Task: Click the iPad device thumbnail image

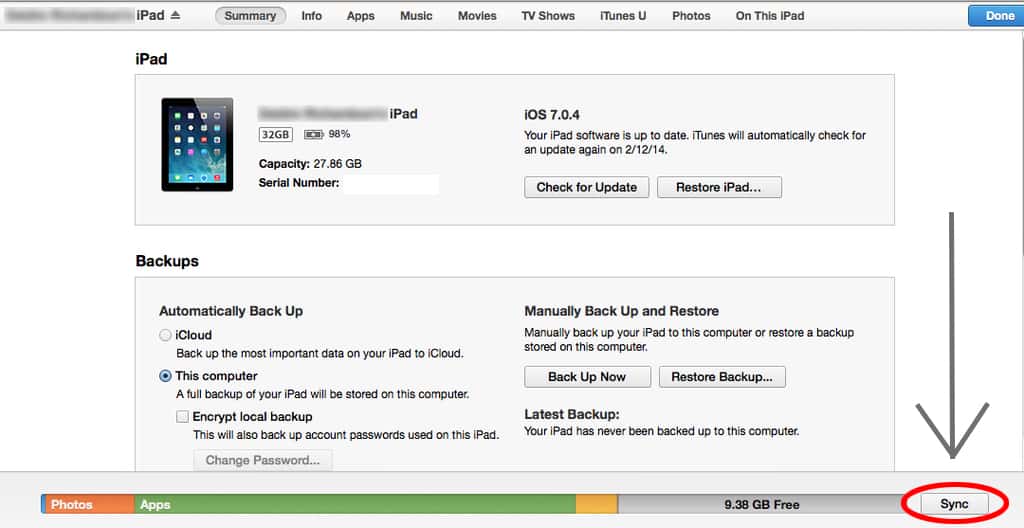Action: (197, 144)
